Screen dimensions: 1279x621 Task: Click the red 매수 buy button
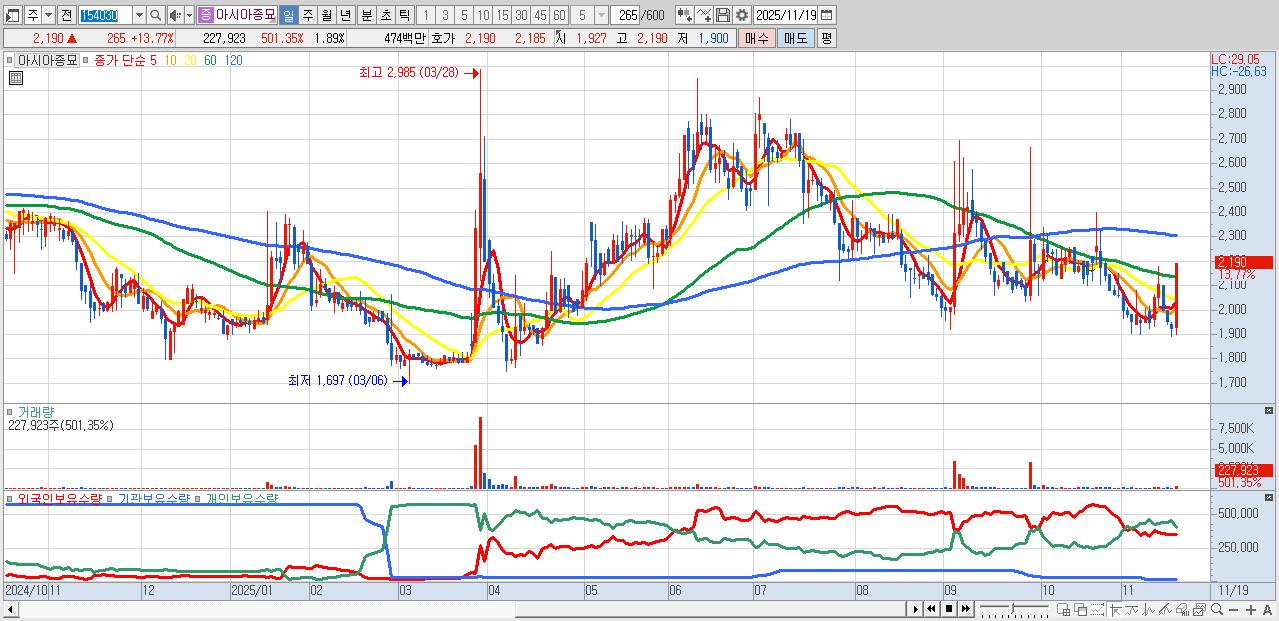coord(757,38)
